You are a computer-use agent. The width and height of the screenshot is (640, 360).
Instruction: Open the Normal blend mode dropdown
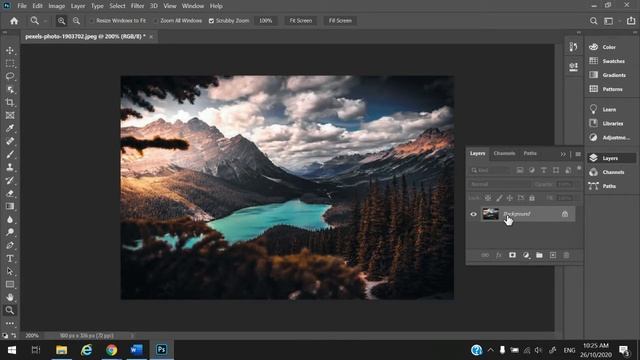point(500,184)
